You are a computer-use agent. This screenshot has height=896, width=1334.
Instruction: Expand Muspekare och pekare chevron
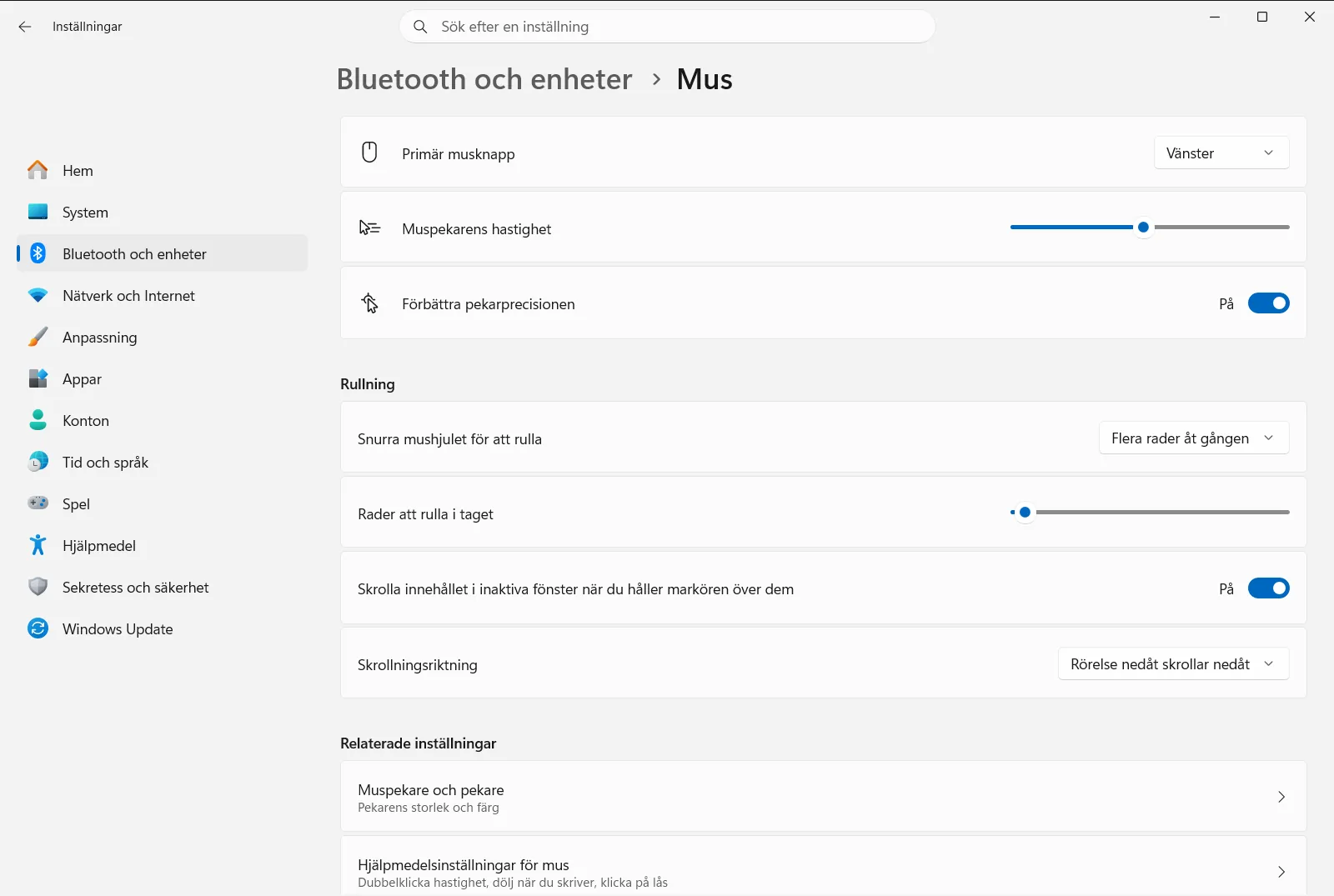pyautogui.click(x=1281, y=797)
